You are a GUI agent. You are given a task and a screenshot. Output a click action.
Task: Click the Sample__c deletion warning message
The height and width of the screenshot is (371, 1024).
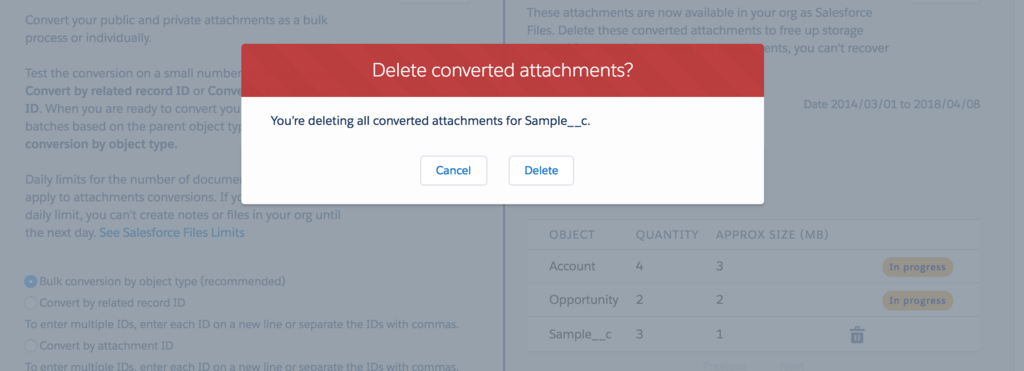(430, 121)
